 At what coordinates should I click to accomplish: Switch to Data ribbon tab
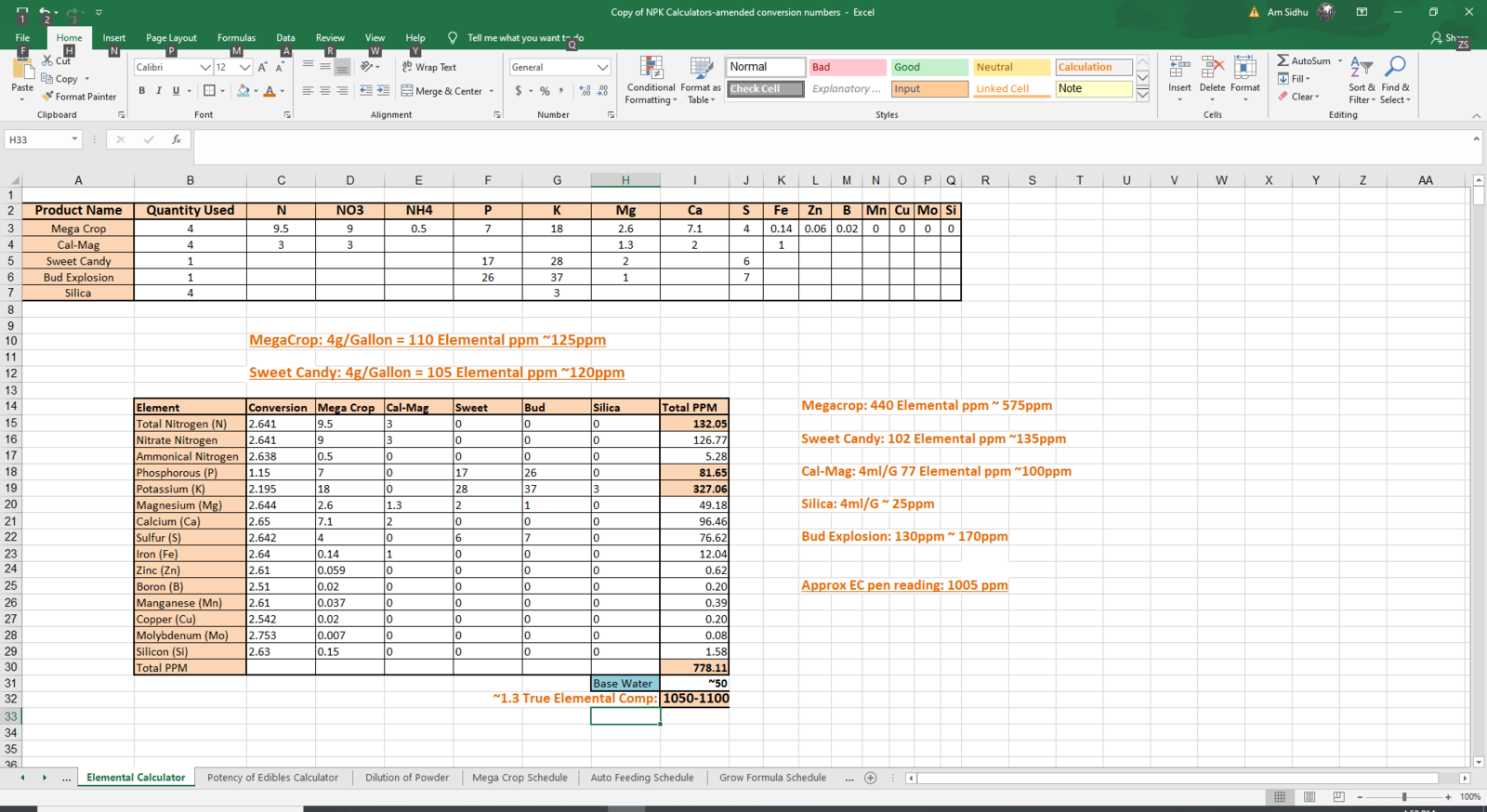(x=285, y=38)
